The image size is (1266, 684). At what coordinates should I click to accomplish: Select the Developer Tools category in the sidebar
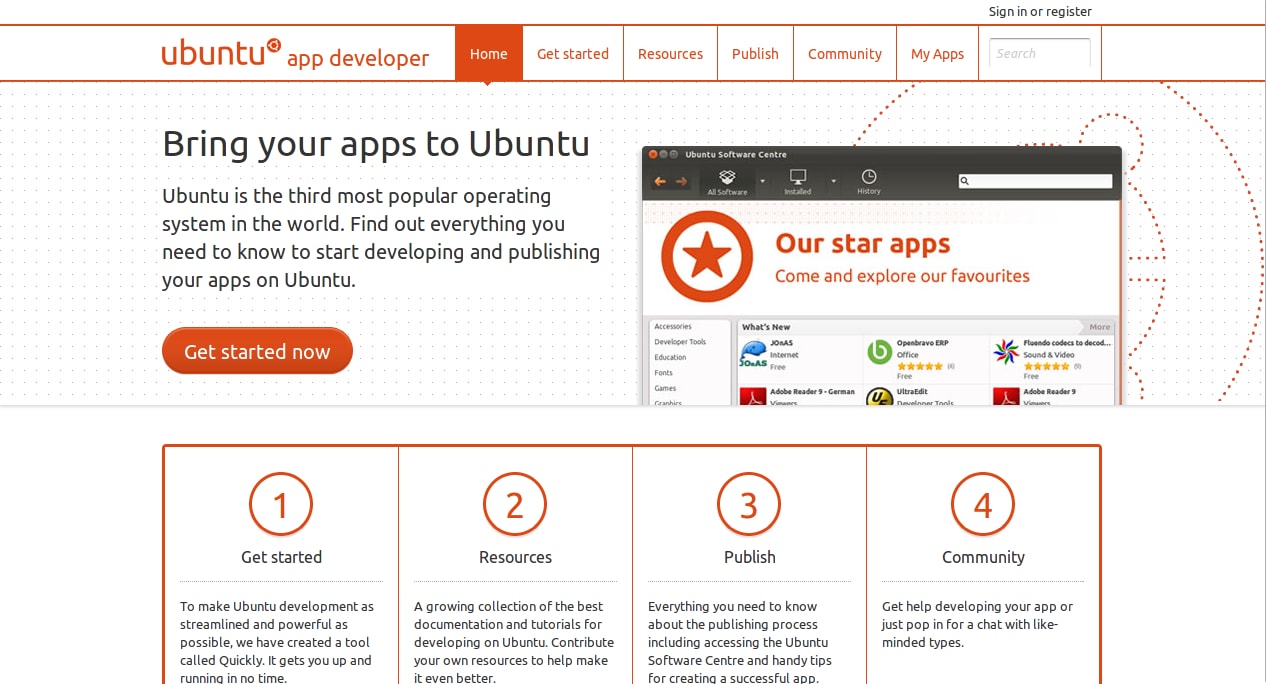(680, 342)
